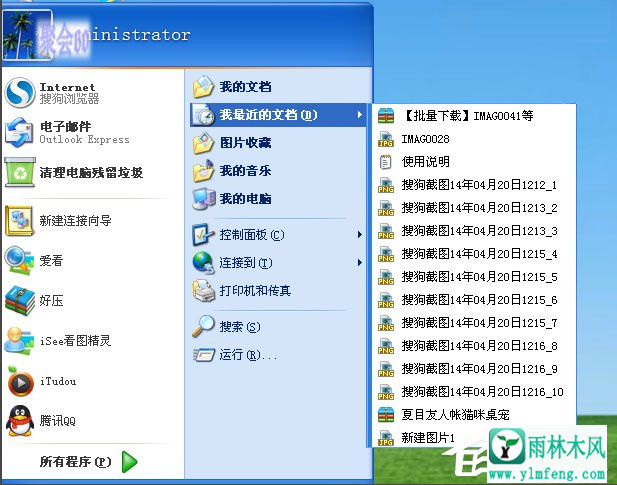Click 我的音乐 label
Viewport: 617px width, 485px height.
tap(246, 171)
